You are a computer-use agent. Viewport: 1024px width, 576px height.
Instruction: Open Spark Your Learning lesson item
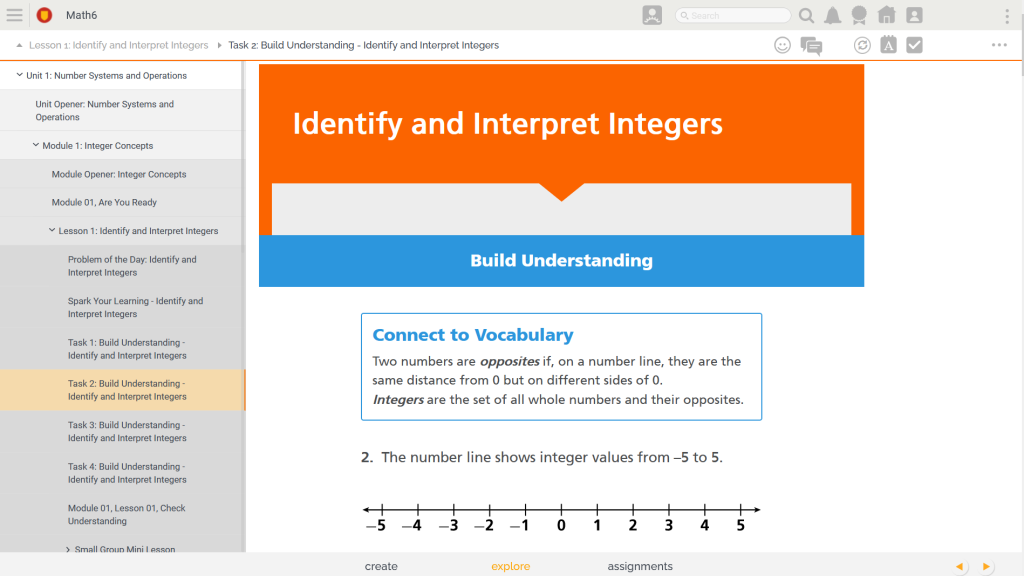135,307
